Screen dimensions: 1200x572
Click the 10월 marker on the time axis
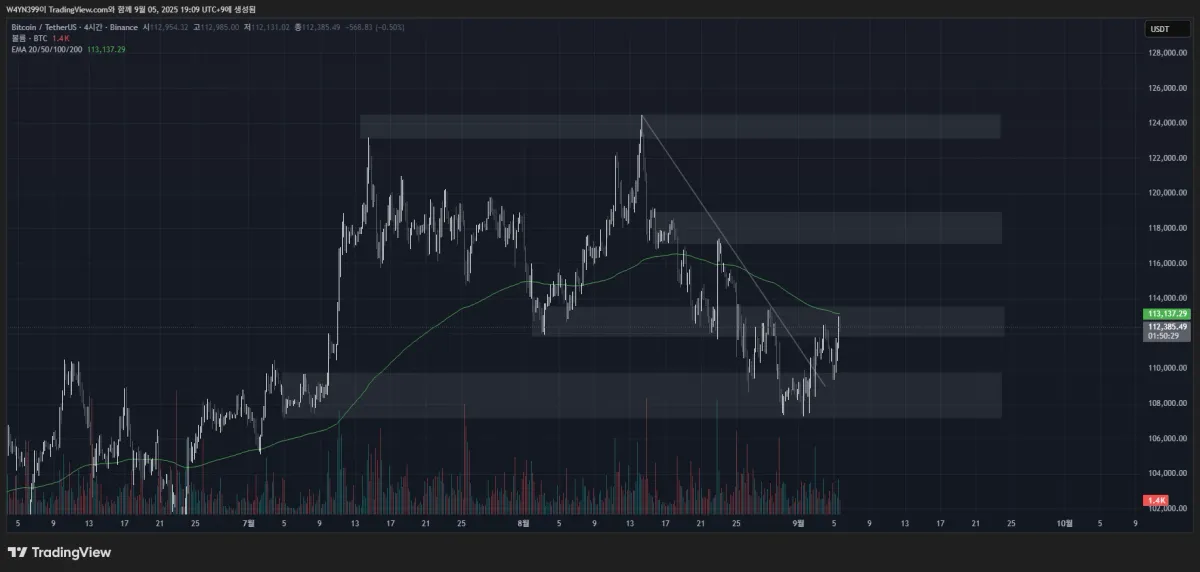pyautogui.click(x=1066, y=522)
